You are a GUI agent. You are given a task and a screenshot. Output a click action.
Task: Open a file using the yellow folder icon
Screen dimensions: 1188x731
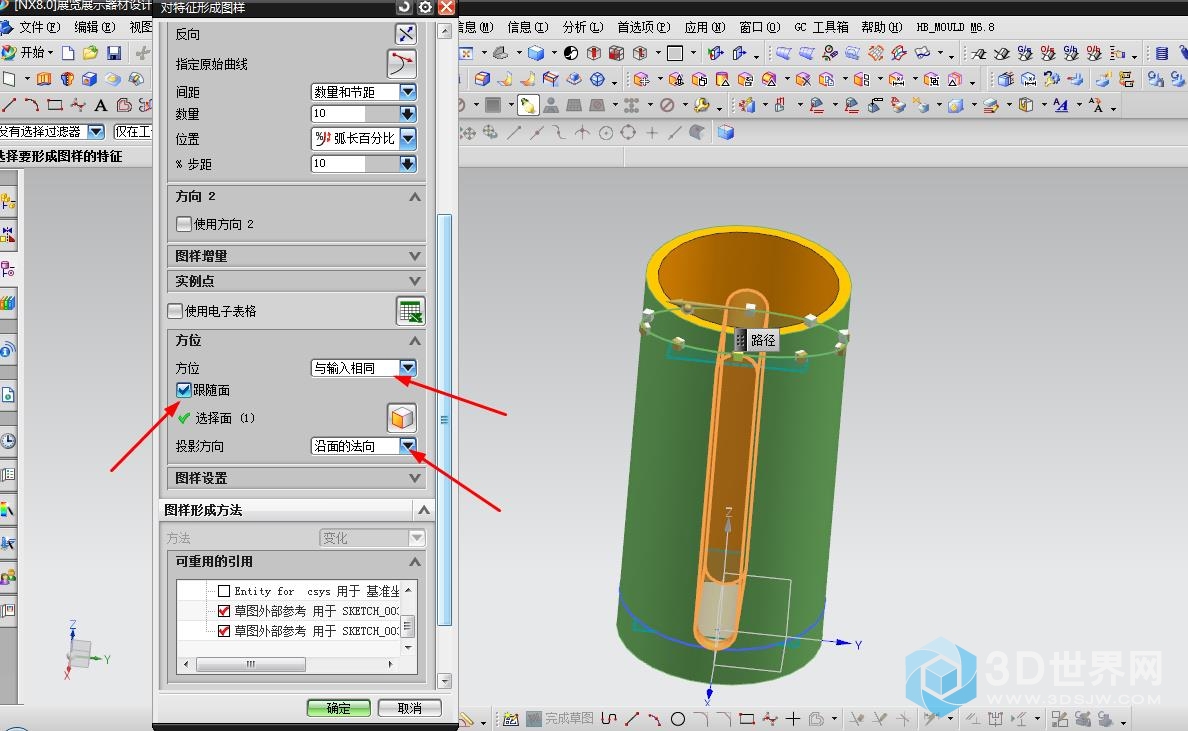pyautogui.click(x=91, y=52)
